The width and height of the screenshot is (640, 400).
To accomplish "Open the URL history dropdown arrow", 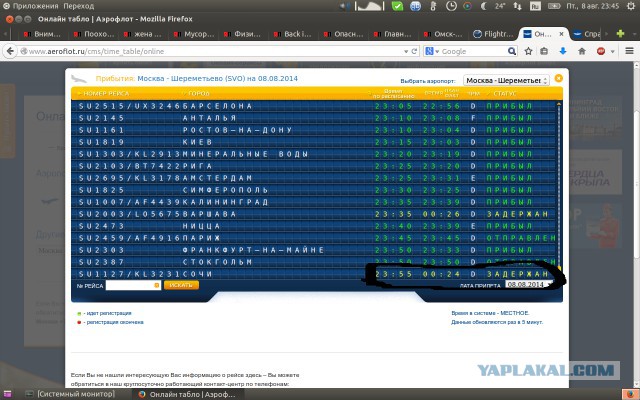I will pyautogui.click(x=406, y=51).
